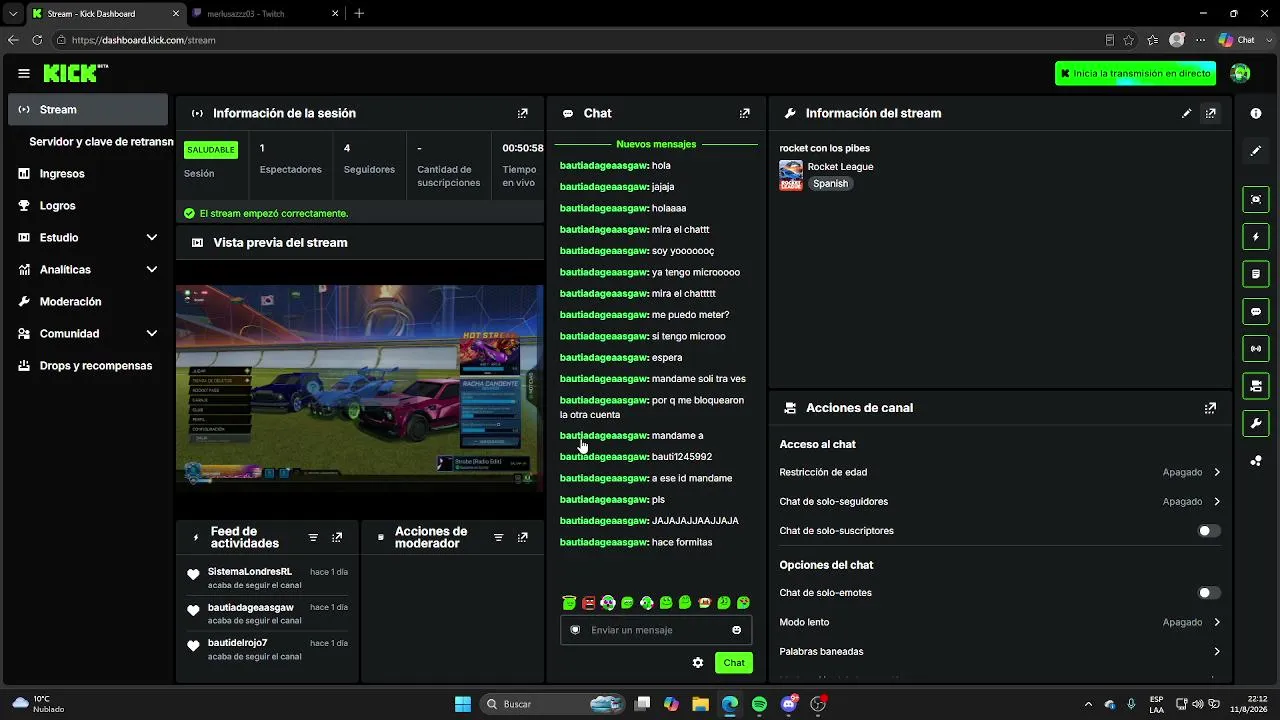
Task: Open the emote picker smiley in message box
Action: click(x=737, y=630)
